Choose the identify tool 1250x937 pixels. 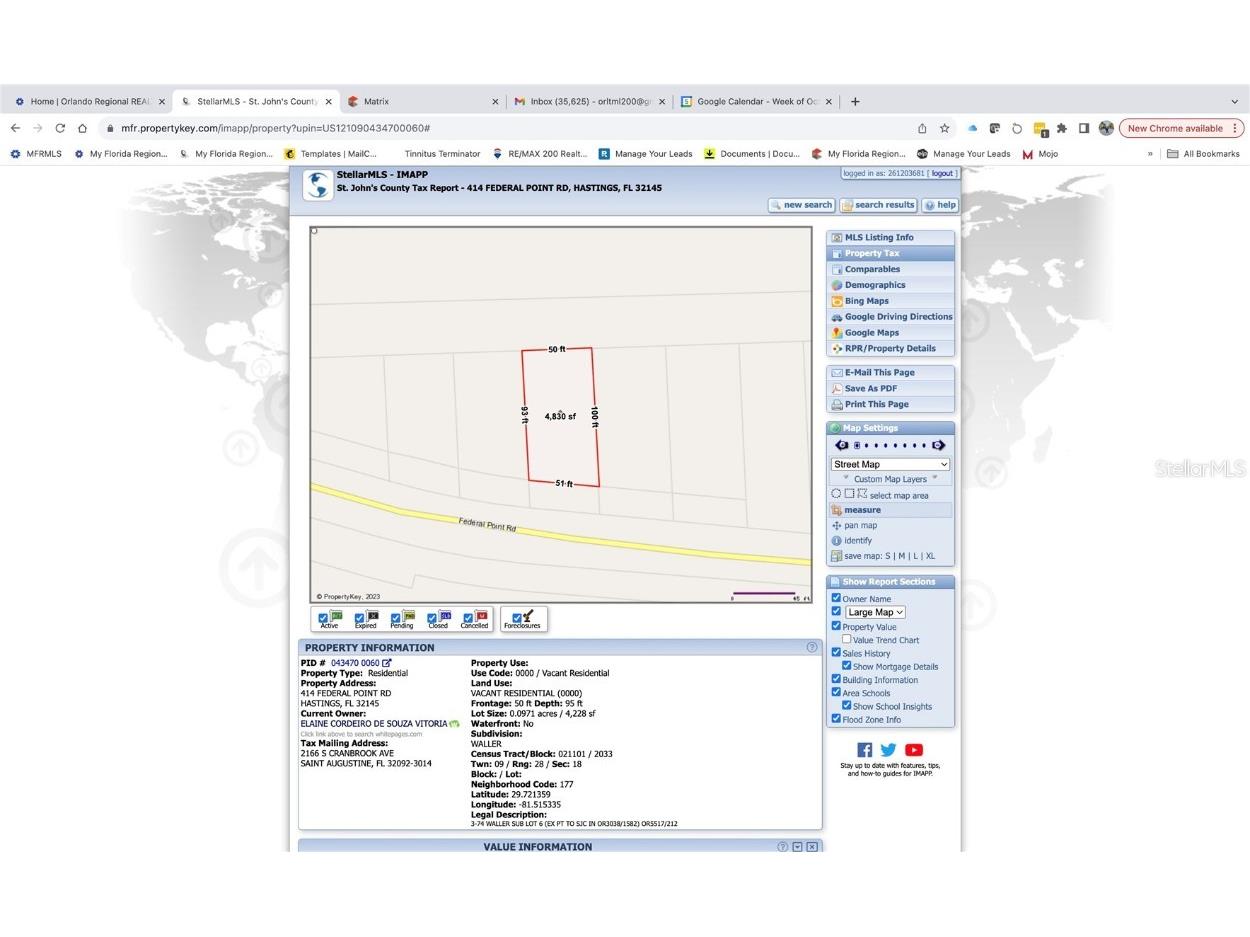pyautogui.click(x=857, y=541)
